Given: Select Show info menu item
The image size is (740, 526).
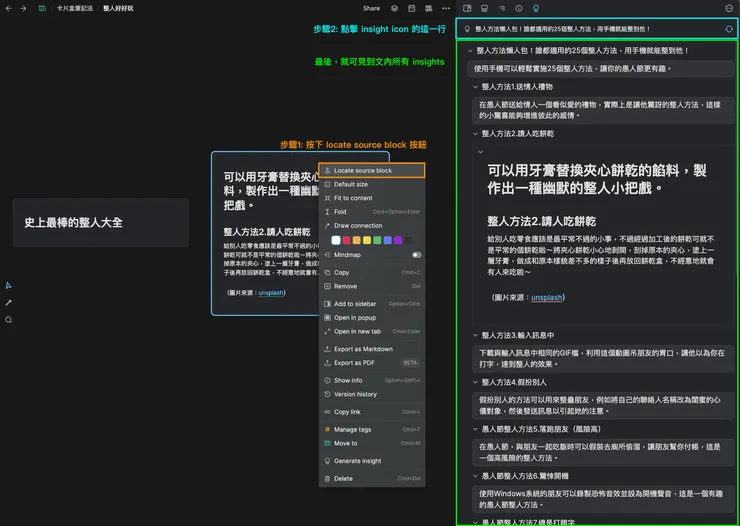Looking at the screenshot, I should (x=372, y=380).
